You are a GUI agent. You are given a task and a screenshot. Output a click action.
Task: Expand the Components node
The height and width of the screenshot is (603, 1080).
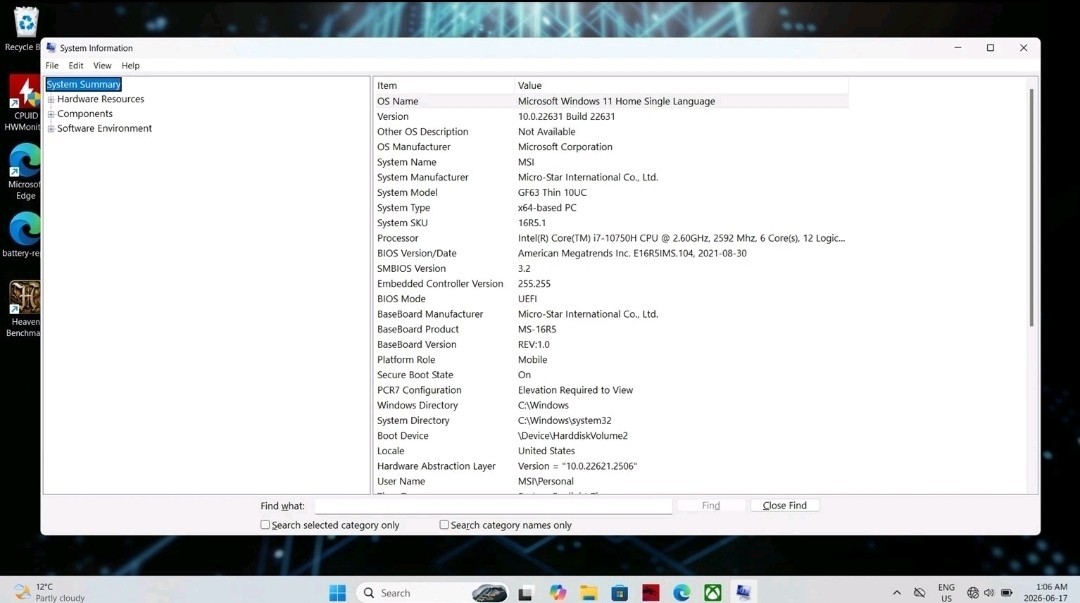[x=50, y=114]
